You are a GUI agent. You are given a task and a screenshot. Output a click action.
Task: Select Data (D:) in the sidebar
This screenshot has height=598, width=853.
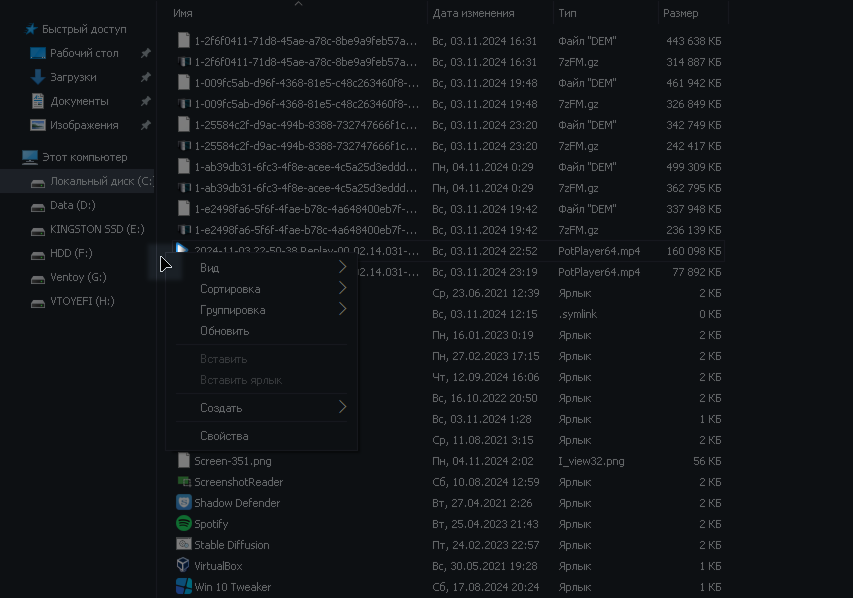pos(72,205)
